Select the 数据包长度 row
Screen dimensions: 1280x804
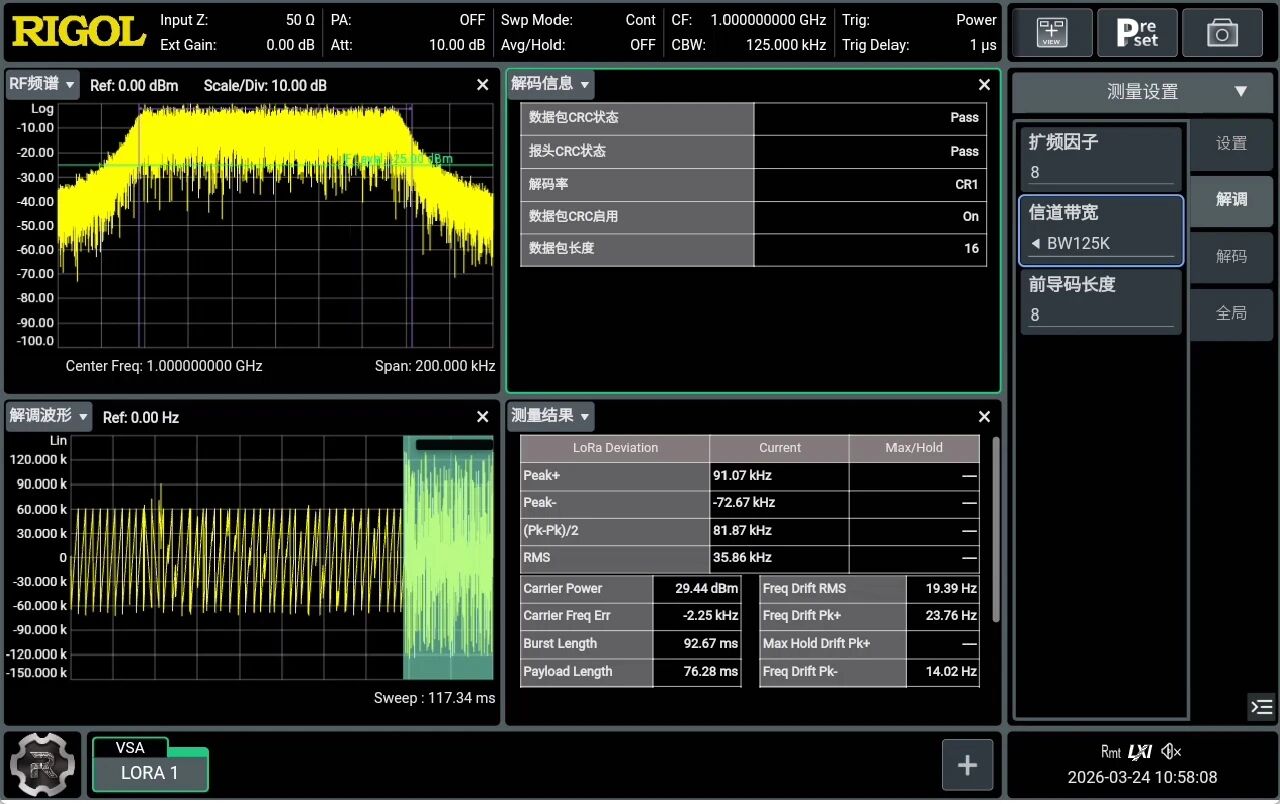pos(754,248)
